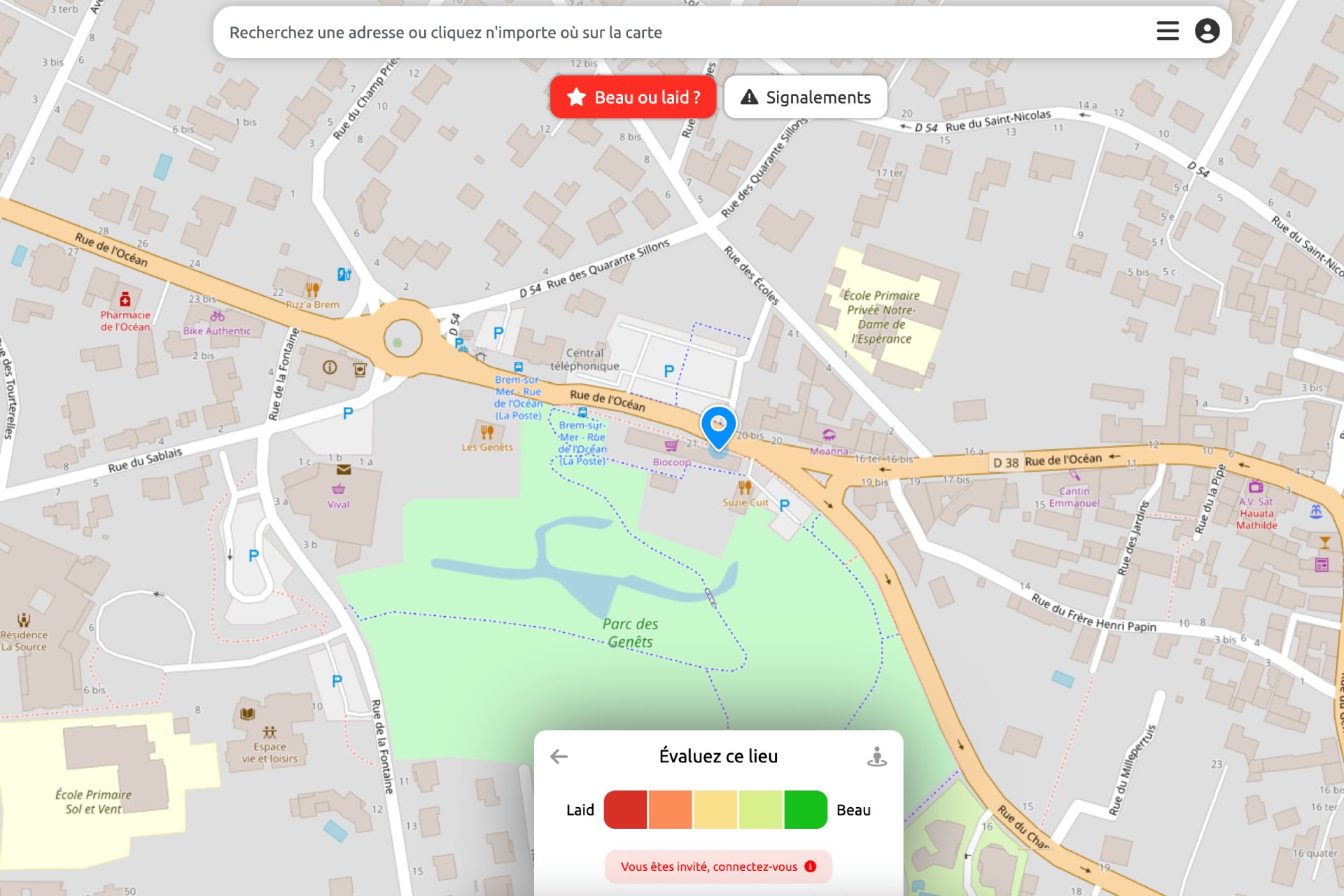Screen dimensions: 1344x896
Task: Go back using the rating panel arrow
Action: coord(557,756)
